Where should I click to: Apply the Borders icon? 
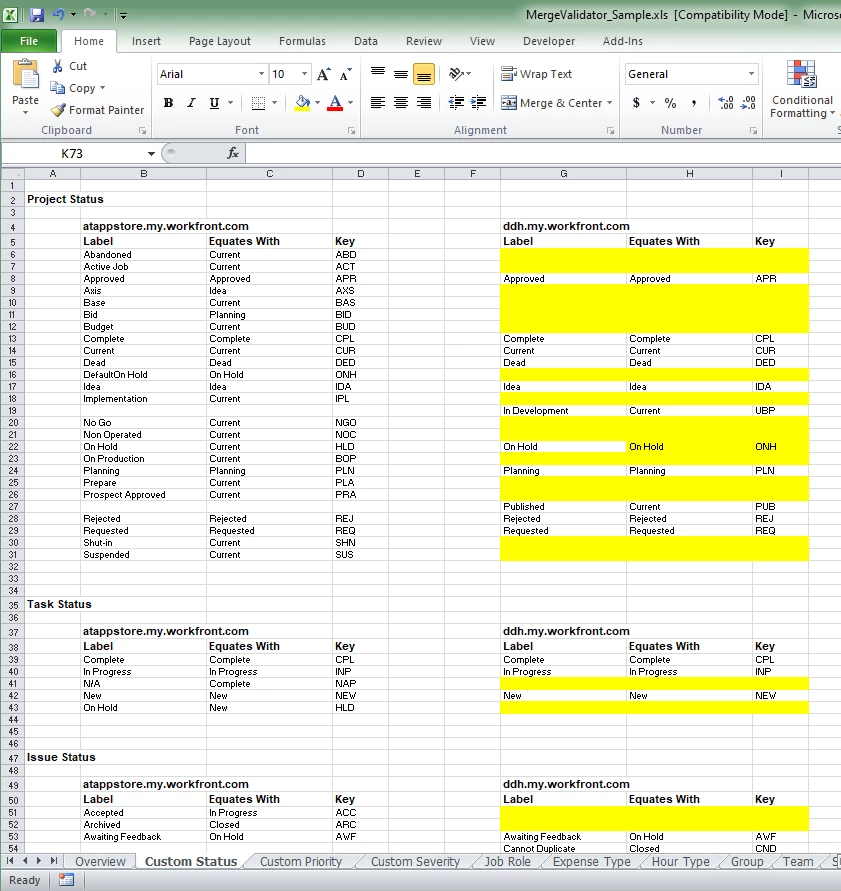pos(259,103)
